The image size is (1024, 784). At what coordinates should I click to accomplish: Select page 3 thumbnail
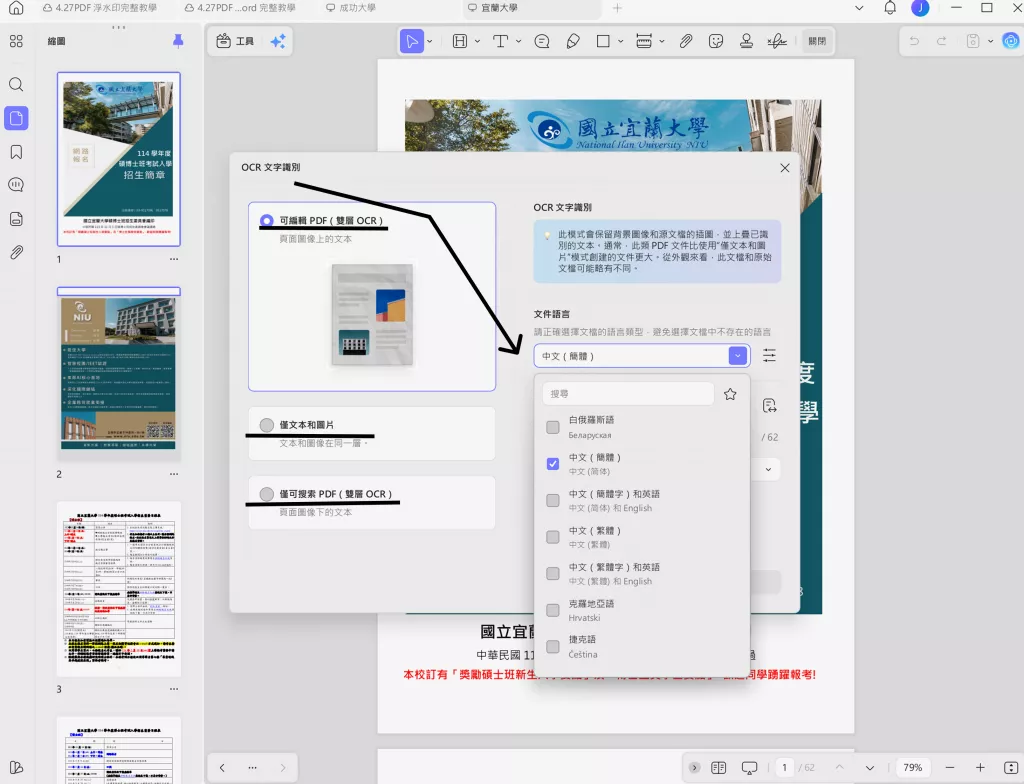119,589
